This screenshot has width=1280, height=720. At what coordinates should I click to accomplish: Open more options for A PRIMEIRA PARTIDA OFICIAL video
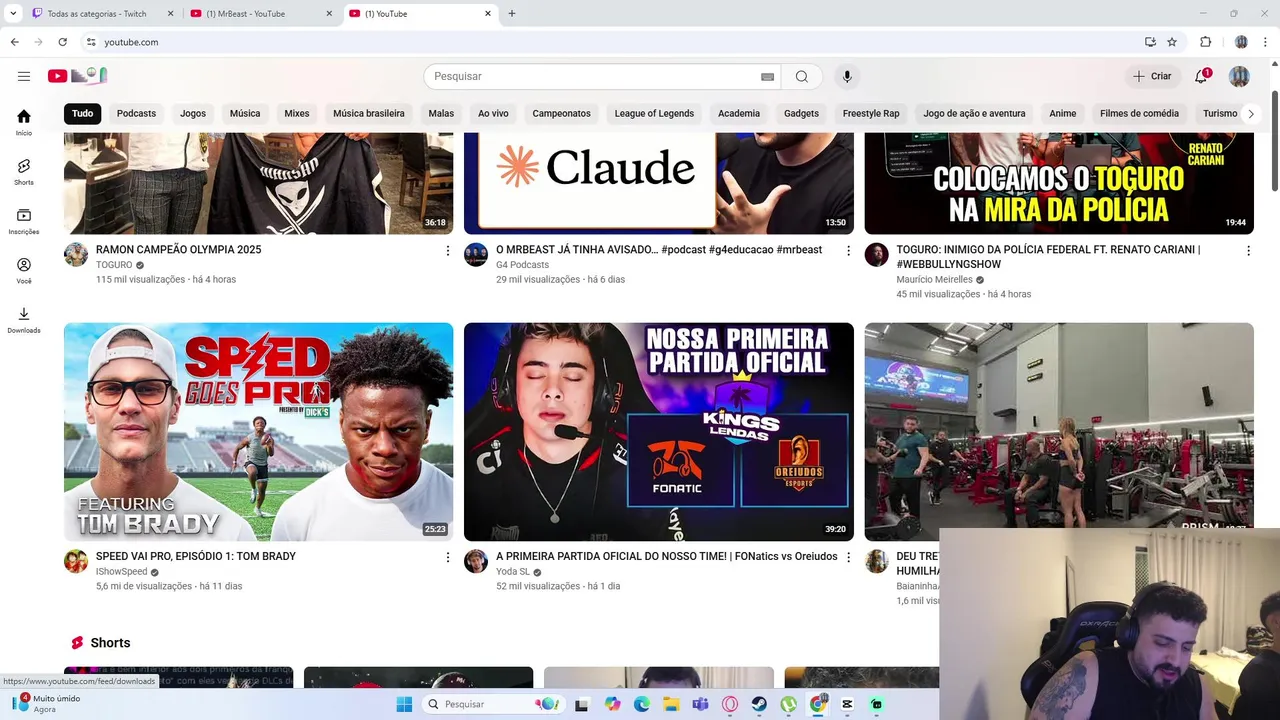pyautogui.click(x=848, y=557)
